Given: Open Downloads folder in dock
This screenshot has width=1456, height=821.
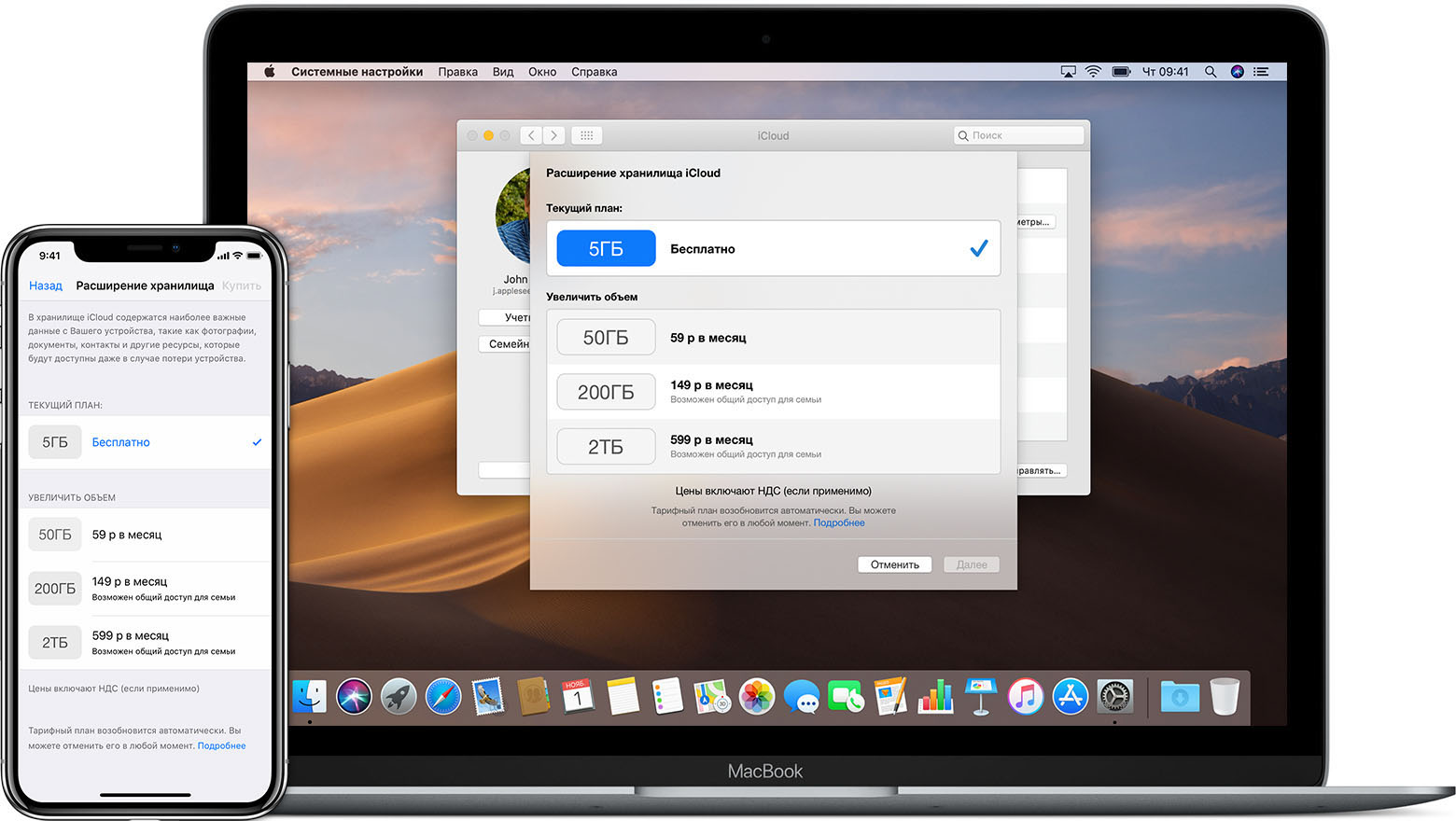Looking at the screenshot, I should (1180, 697).
